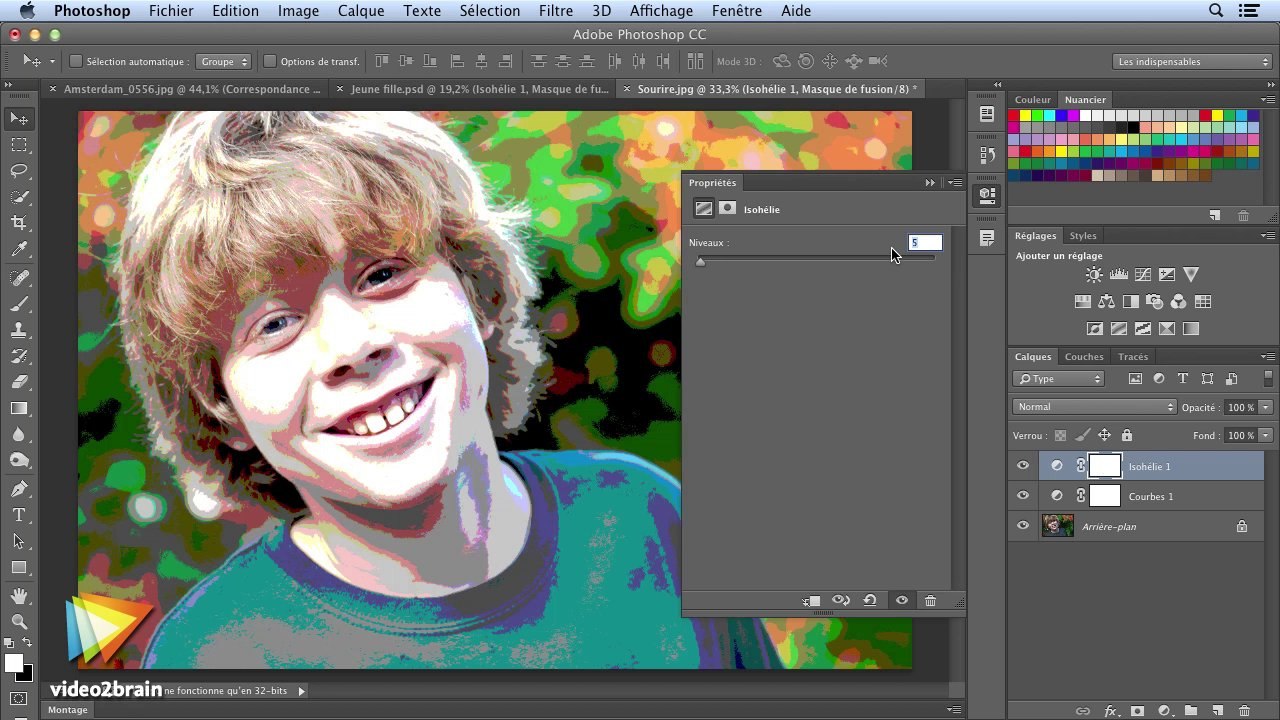Click the foreground color swatch
1280x720 pixels.
[x=13, y=663]
